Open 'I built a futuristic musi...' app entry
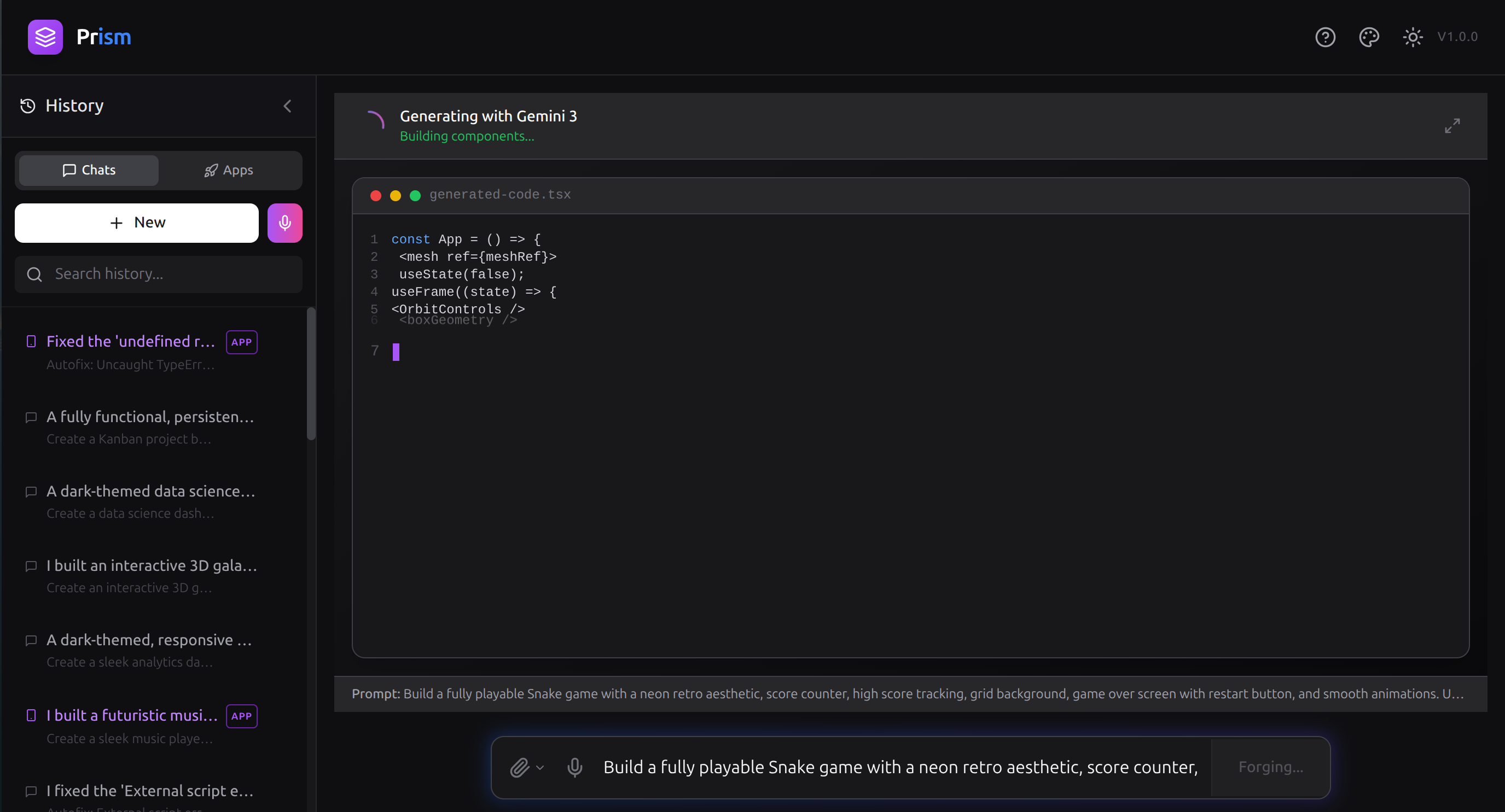 coord(132,716)
